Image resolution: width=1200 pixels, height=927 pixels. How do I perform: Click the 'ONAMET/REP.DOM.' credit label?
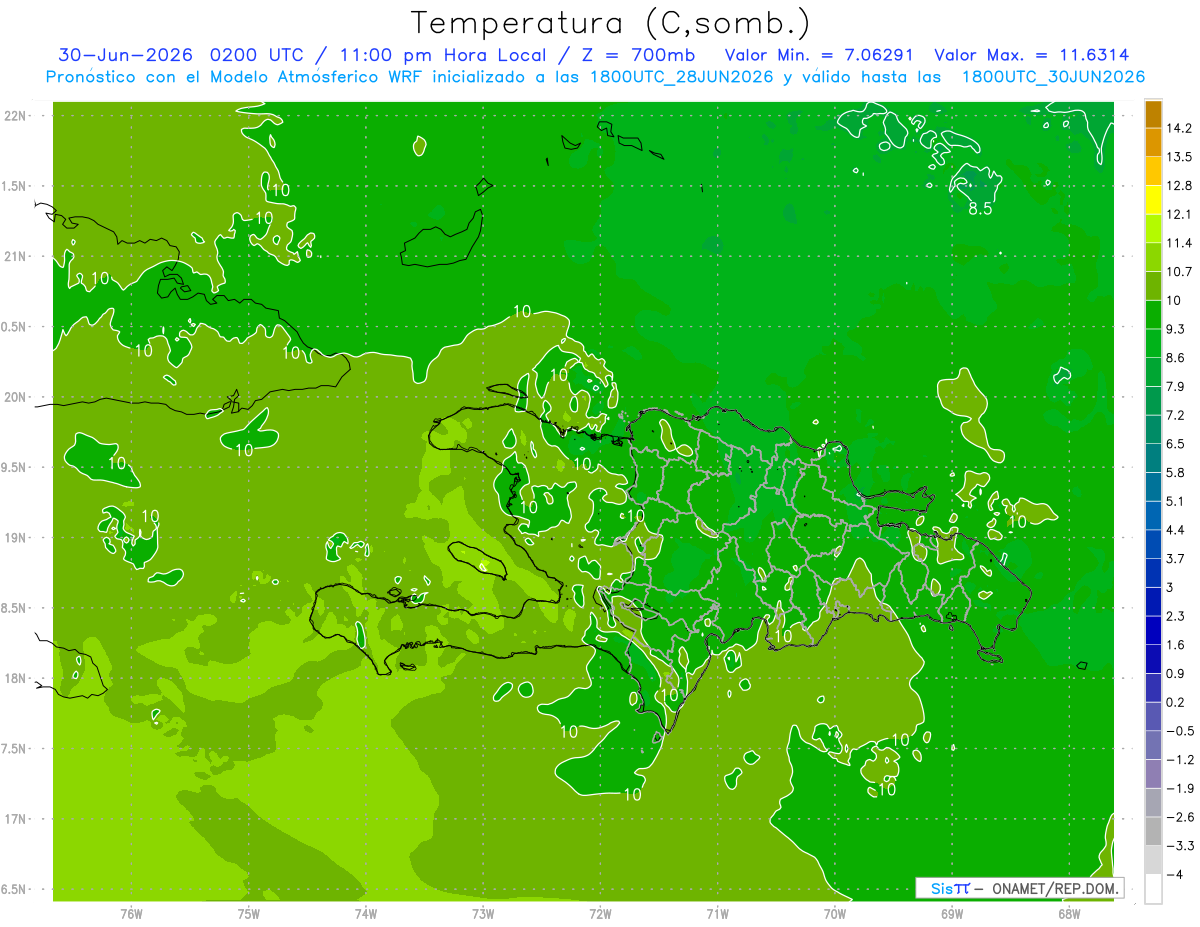coord(1056,888)
